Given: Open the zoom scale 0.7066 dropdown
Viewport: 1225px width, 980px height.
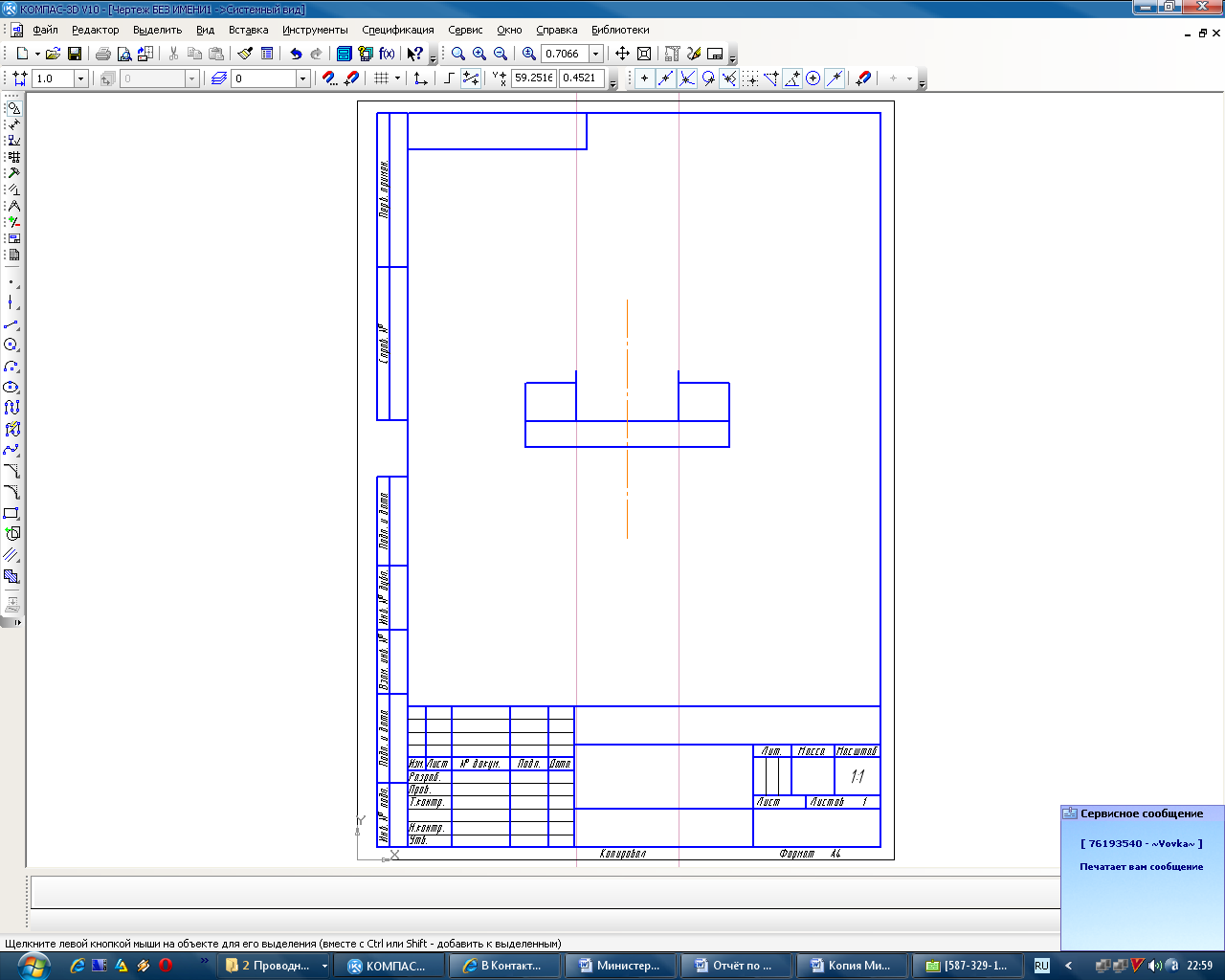Looking at the screenshot, I should [596, 54].
